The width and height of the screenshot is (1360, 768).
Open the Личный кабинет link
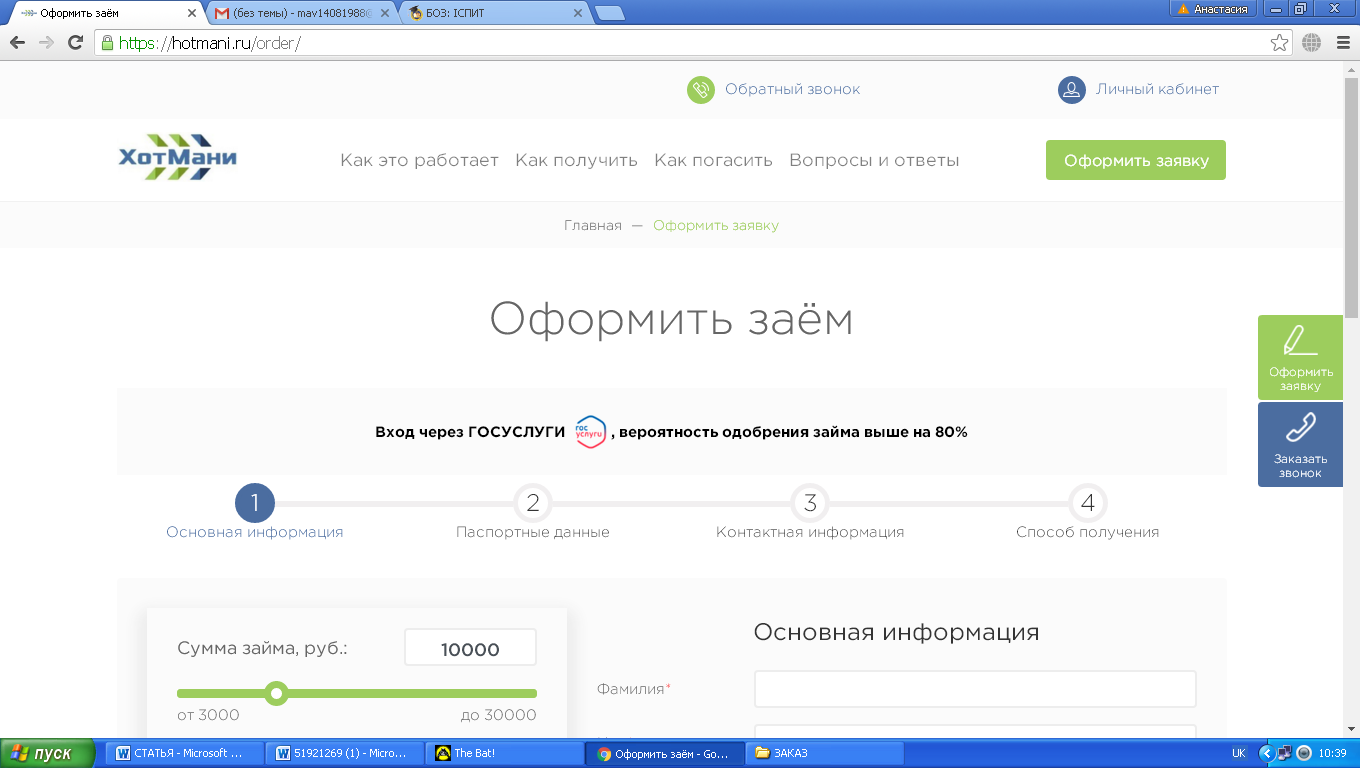(x=1157, y=89)
